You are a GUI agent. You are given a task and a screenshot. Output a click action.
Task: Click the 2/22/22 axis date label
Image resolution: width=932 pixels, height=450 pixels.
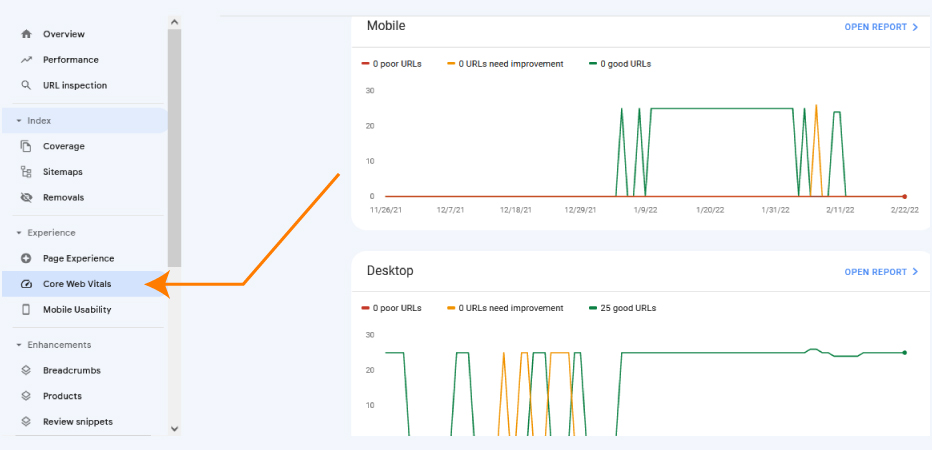[x=904, y=210]
